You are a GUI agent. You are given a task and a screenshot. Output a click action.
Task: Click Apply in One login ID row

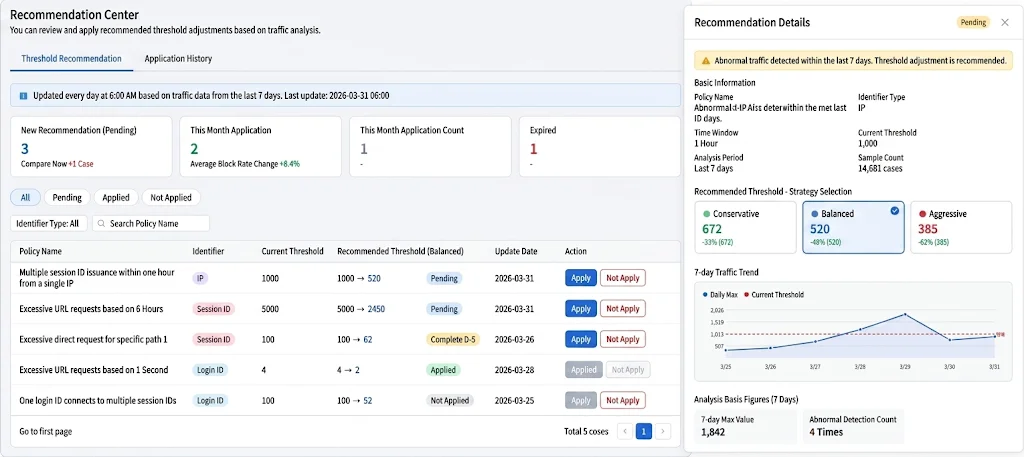click(581, 400)
